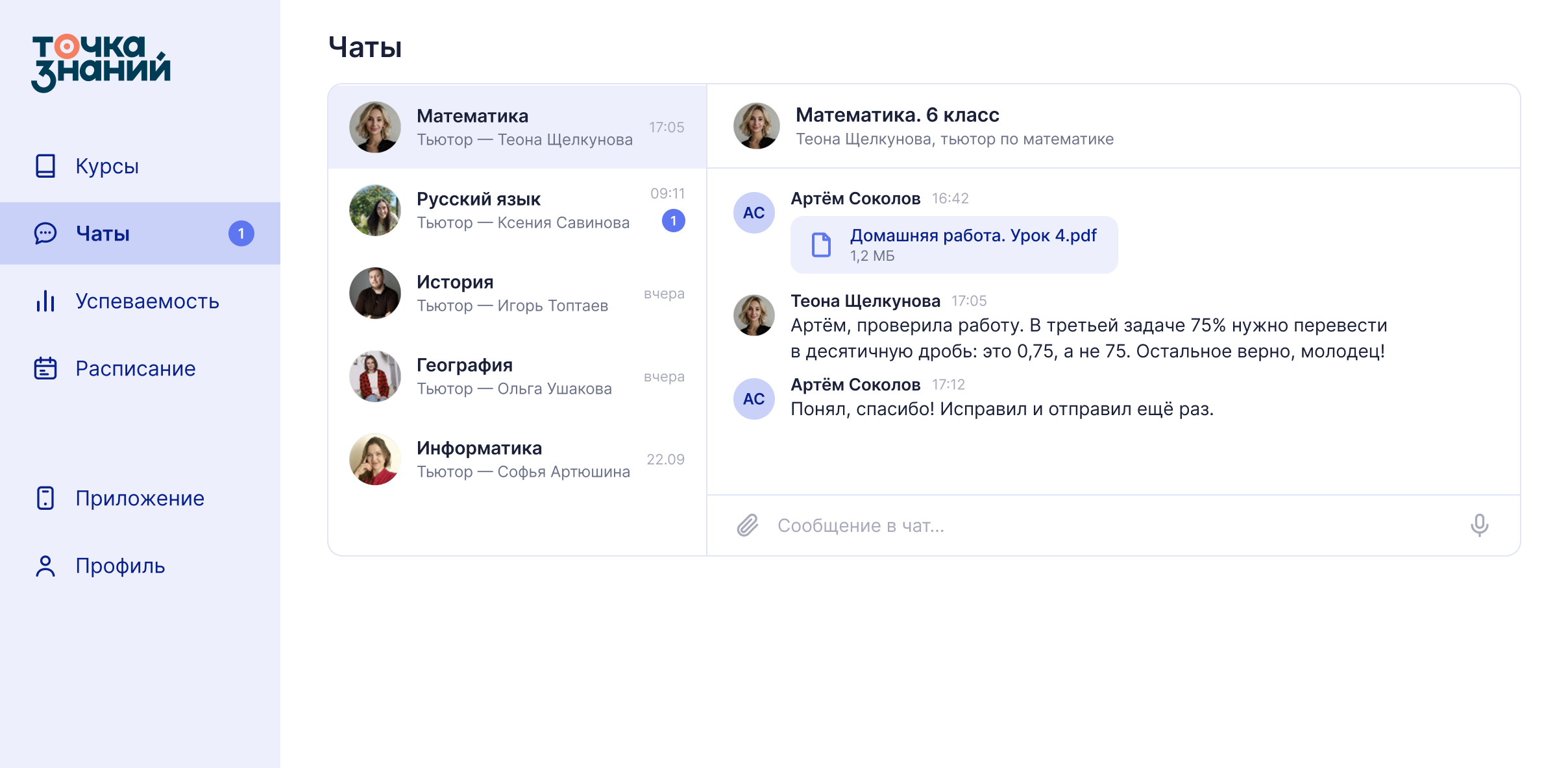
Task: Click the Точка Знаний logo
Action: coord(101,63)
